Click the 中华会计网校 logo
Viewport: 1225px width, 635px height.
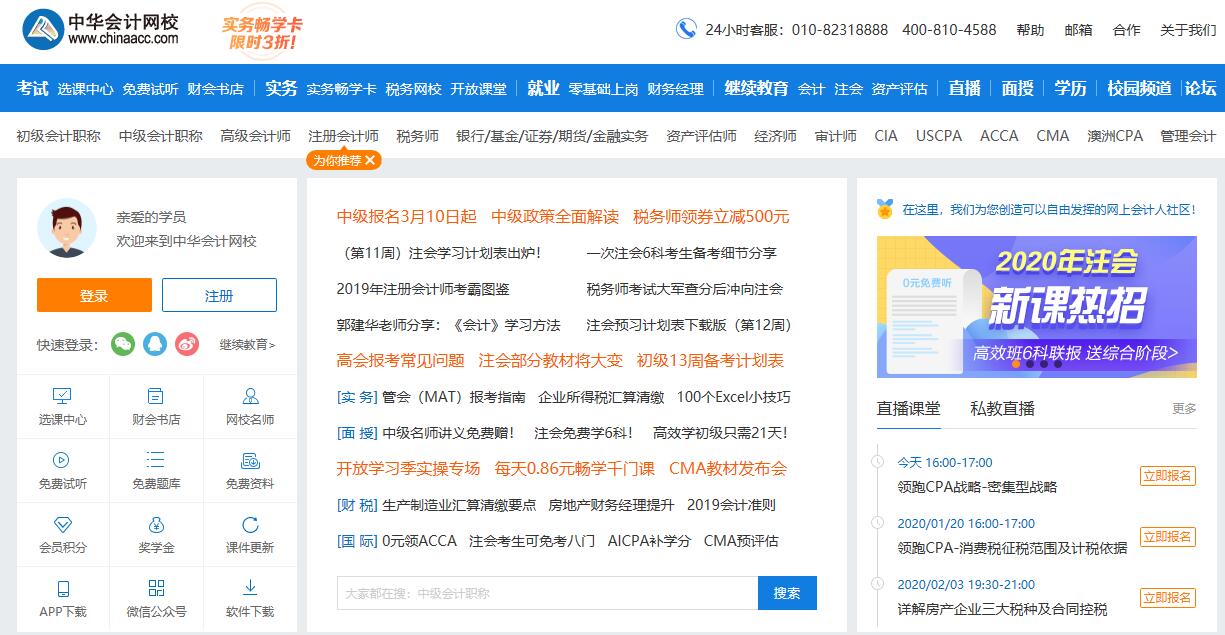pos(100,29)
